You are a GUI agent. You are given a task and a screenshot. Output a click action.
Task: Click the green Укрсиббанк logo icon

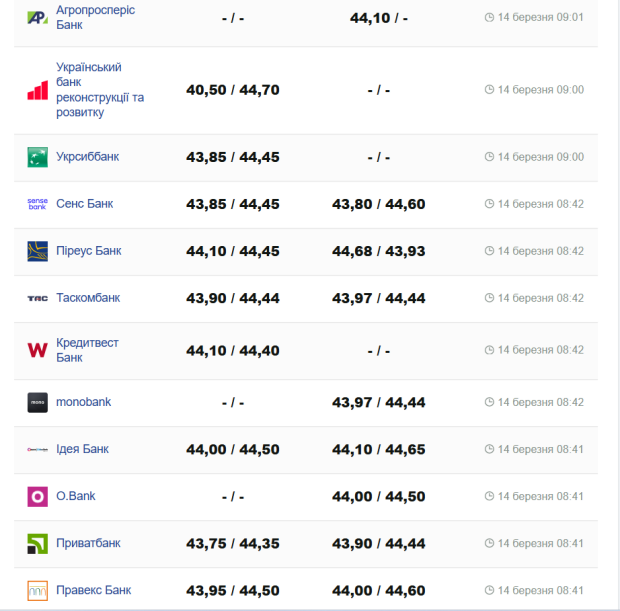pos(37,157)
